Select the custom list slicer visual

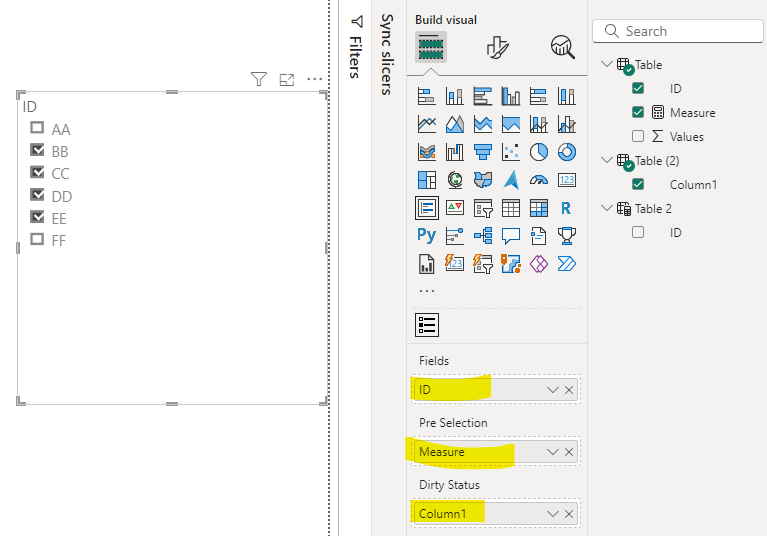(427, 325)
